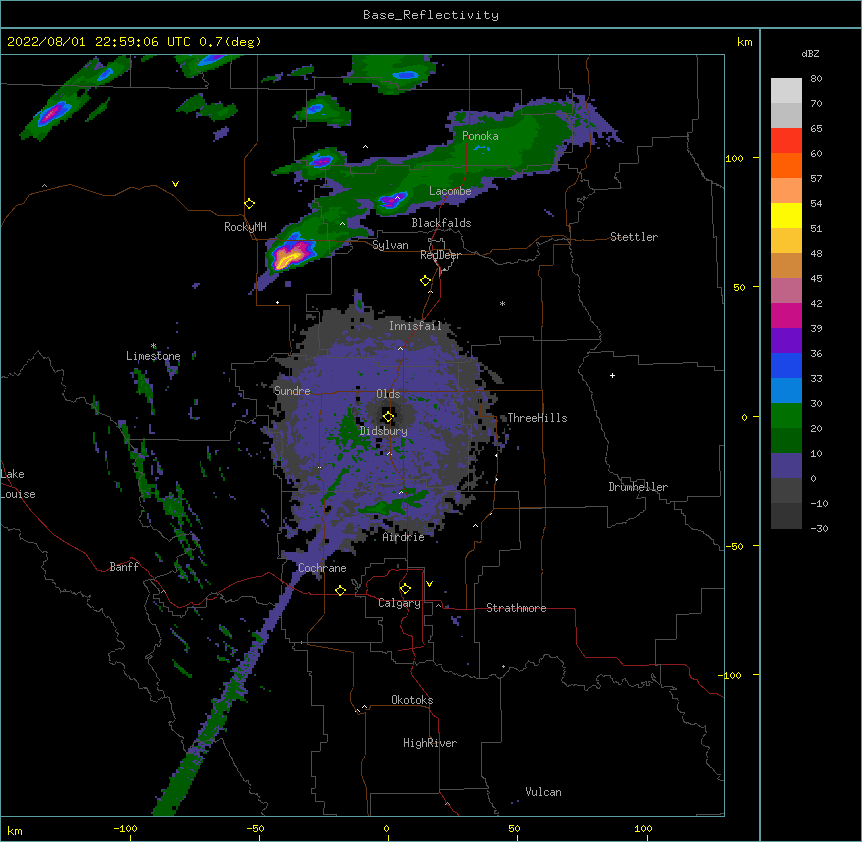Viewport: 862px width, 842px height.
Task: Pick the blue 33-36 dBZ legend swatch
Action: pos(786,365)
